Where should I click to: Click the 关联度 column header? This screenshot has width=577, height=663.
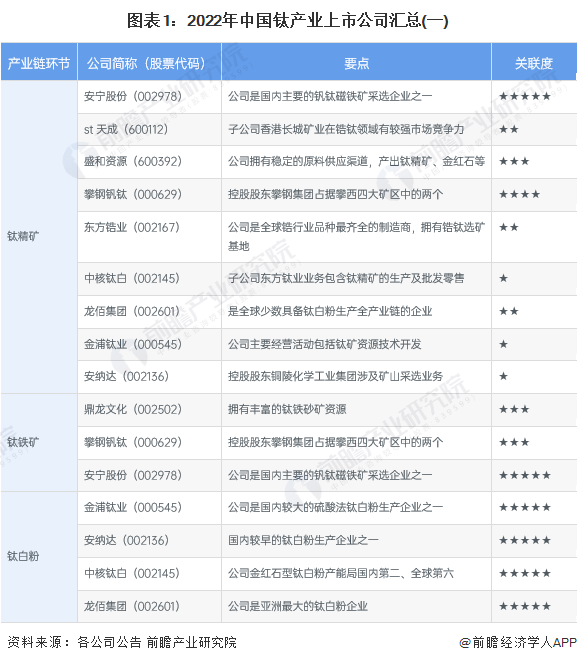click(534, 64)
